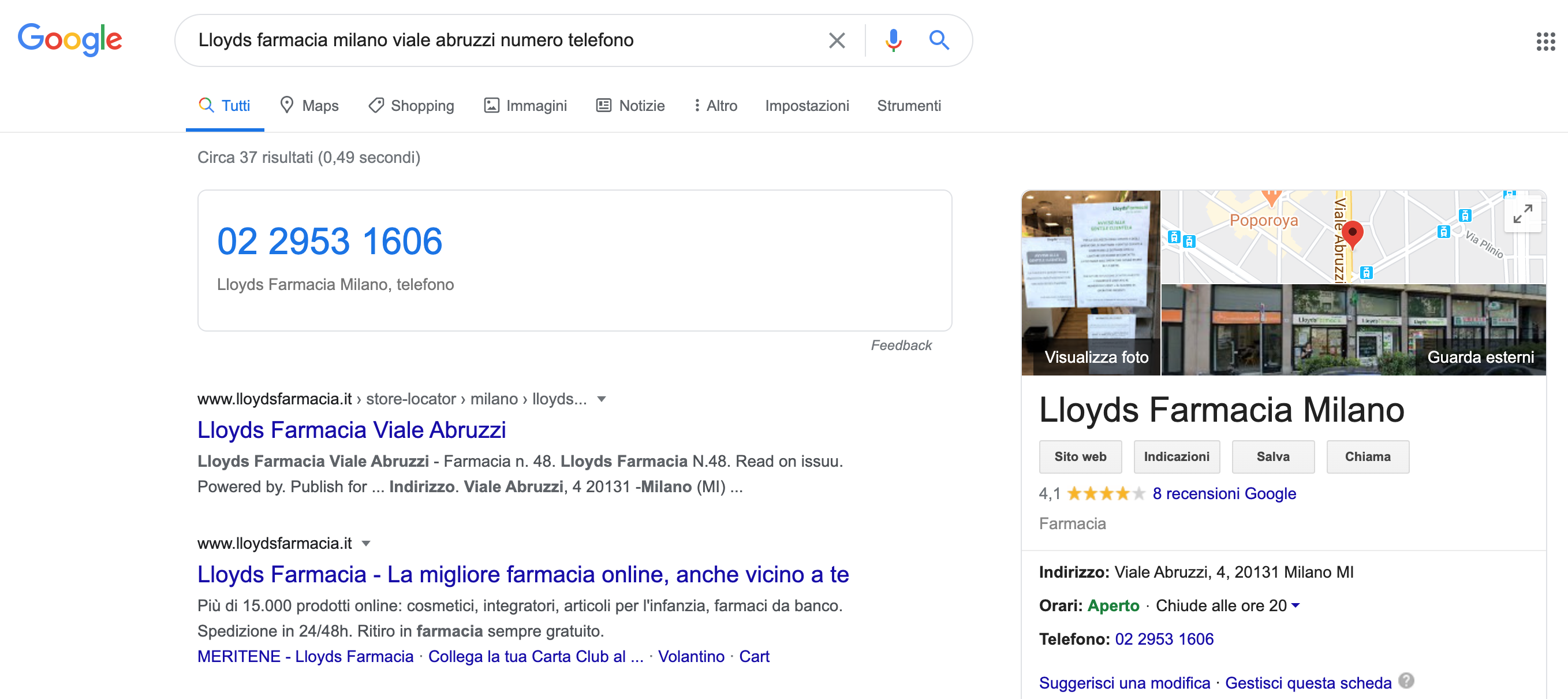Open the Immagini tab
The width and height of the screenshot is (1568, 699).
525,105
